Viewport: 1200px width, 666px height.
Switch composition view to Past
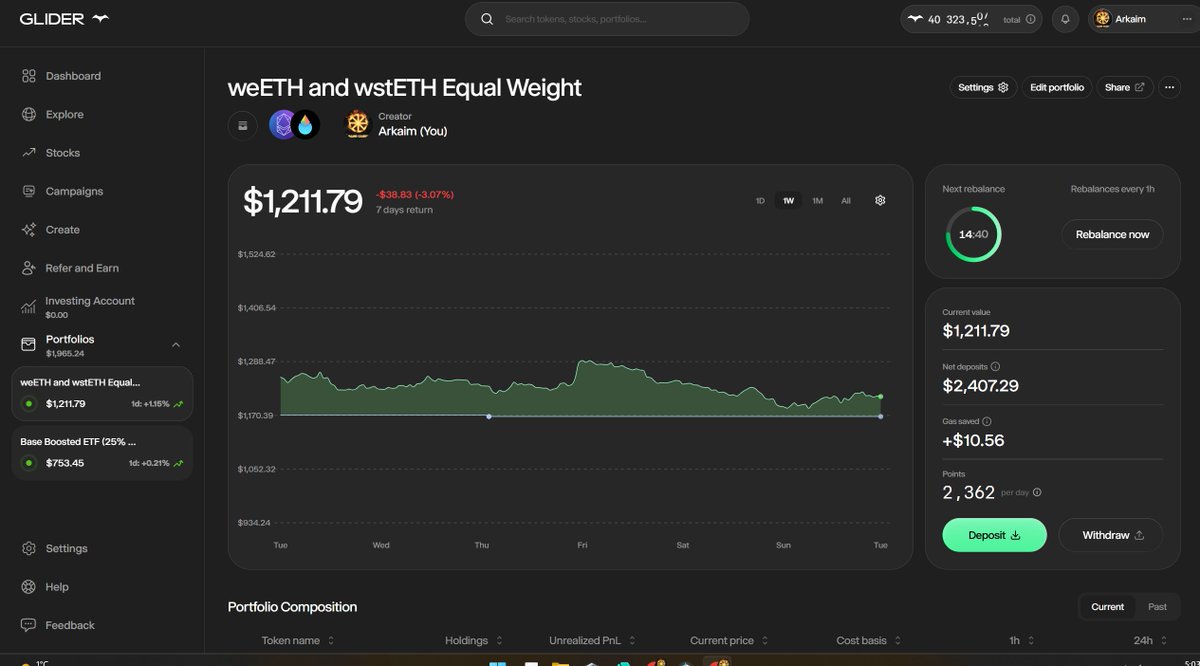[1157, 607]
